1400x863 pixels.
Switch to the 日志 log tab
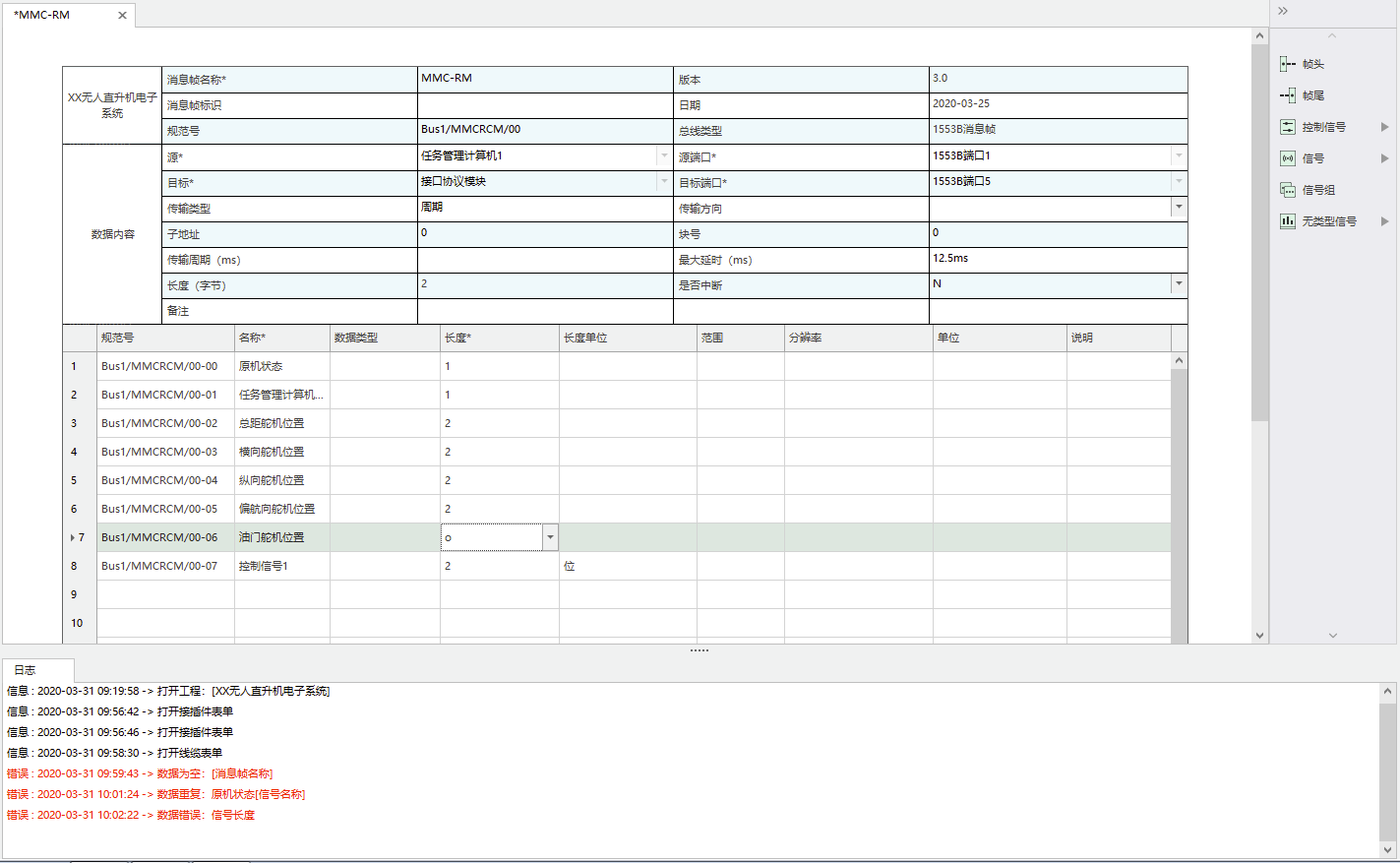click(x=26, y=670)
